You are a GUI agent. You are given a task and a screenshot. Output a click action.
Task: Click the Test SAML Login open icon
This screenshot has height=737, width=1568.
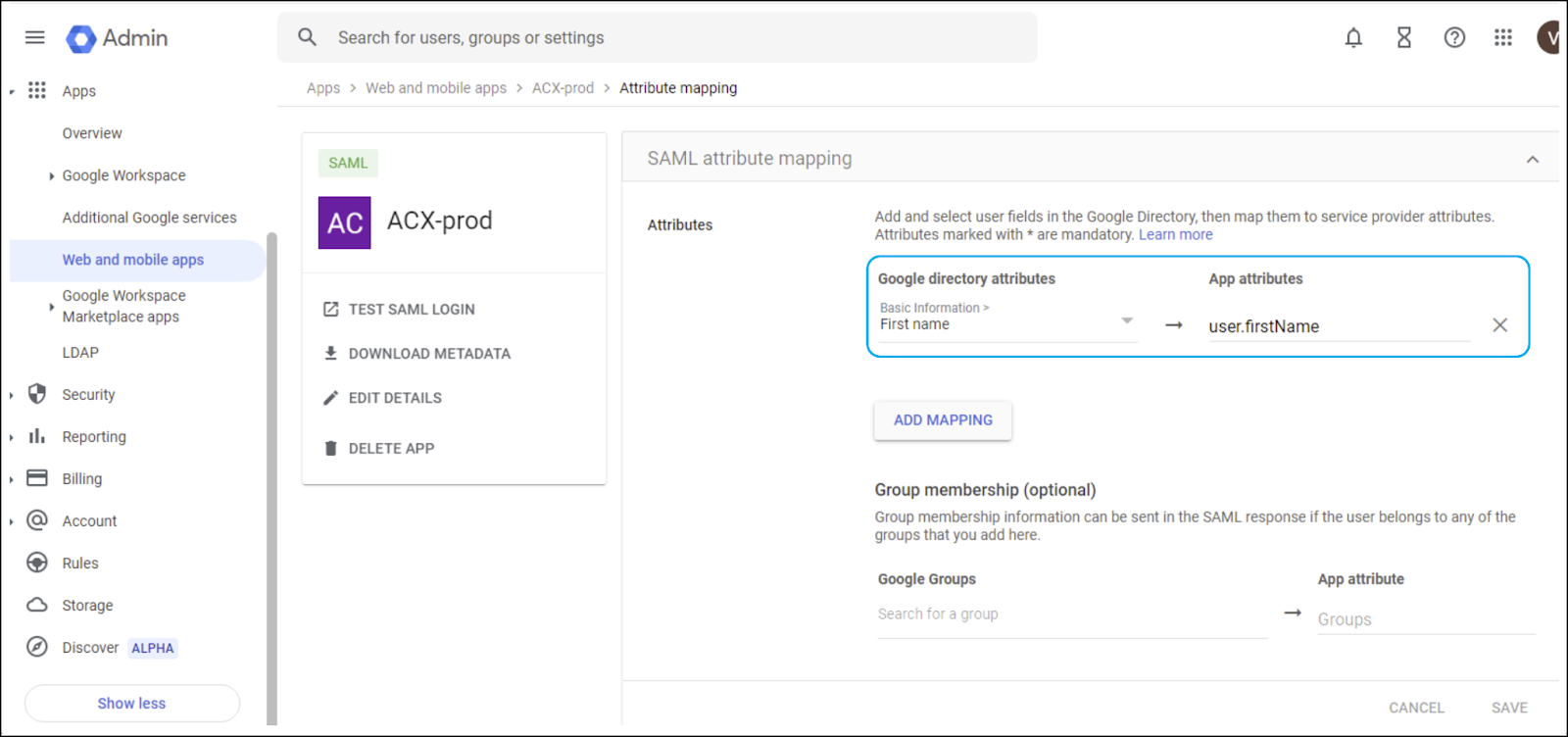tap(331, 309)
